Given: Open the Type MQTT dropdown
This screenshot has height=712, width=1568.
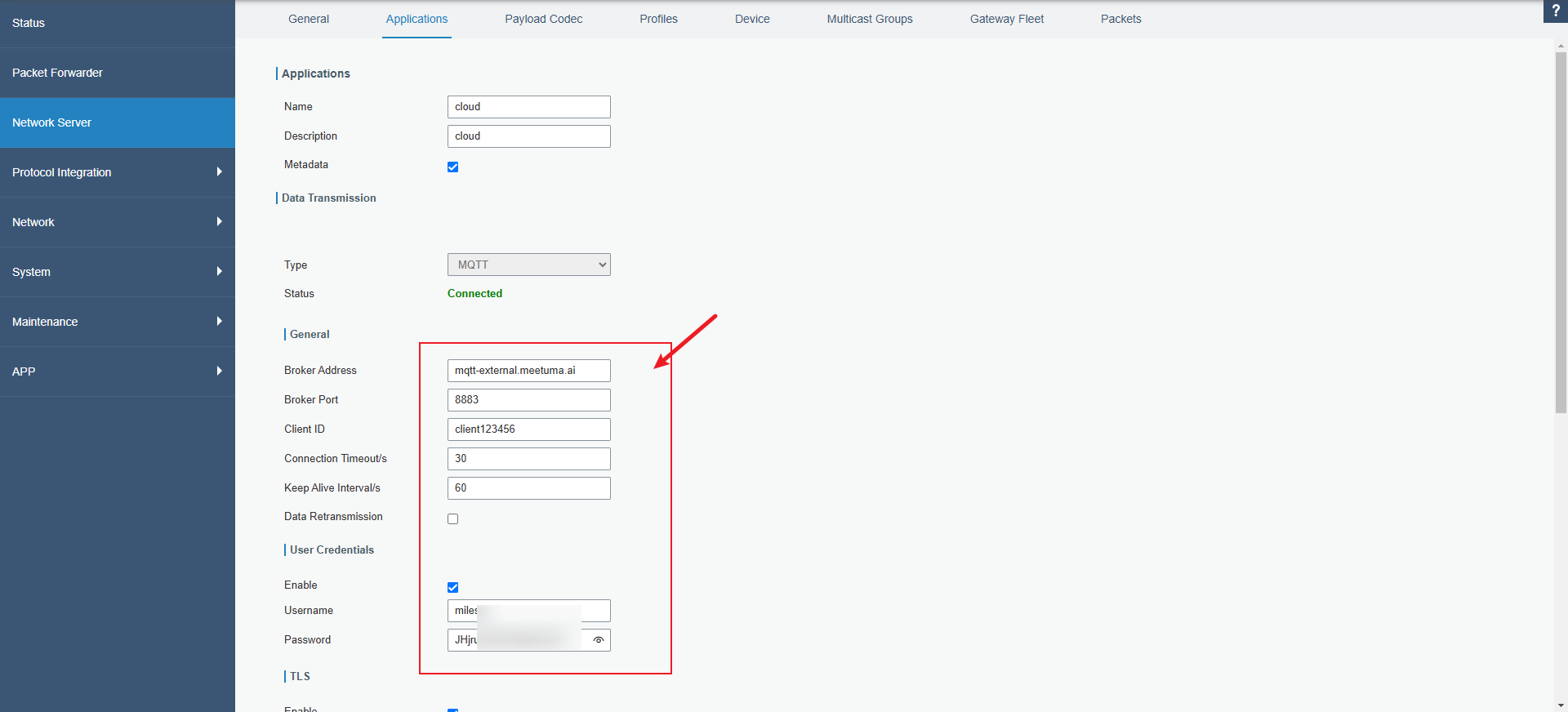Looking at the screenshot, I should coord(529,265).
